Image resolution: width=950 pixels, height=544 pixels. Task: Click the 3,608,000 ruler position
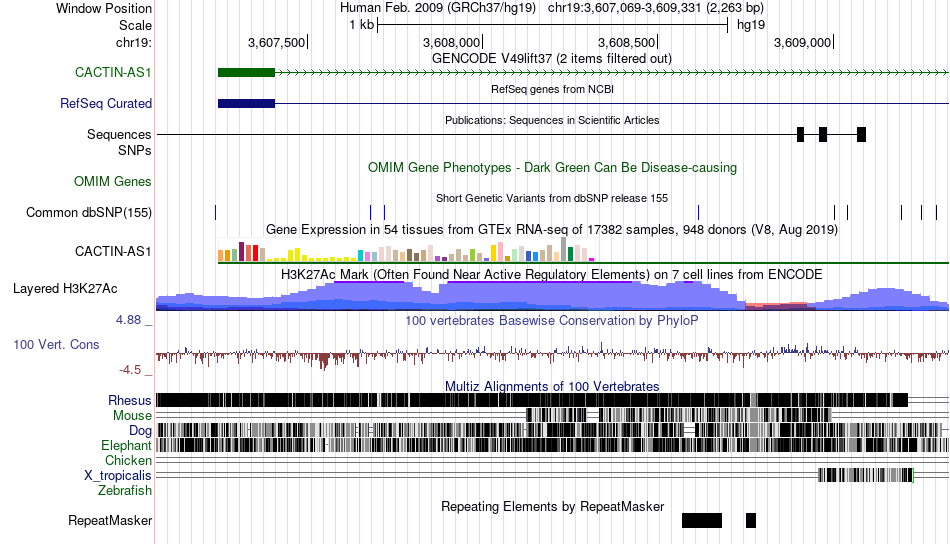(x=452, y=42)
